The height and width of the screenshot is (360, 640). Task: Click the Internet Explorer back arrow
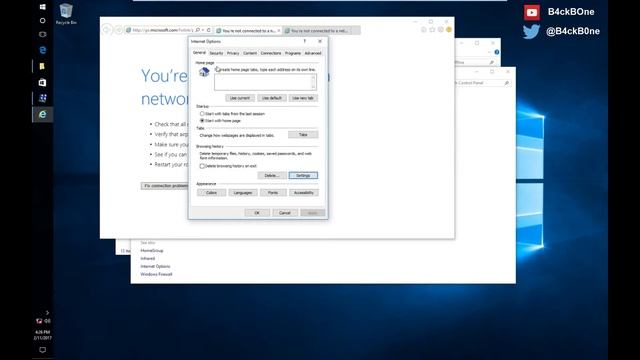point(107,30)
